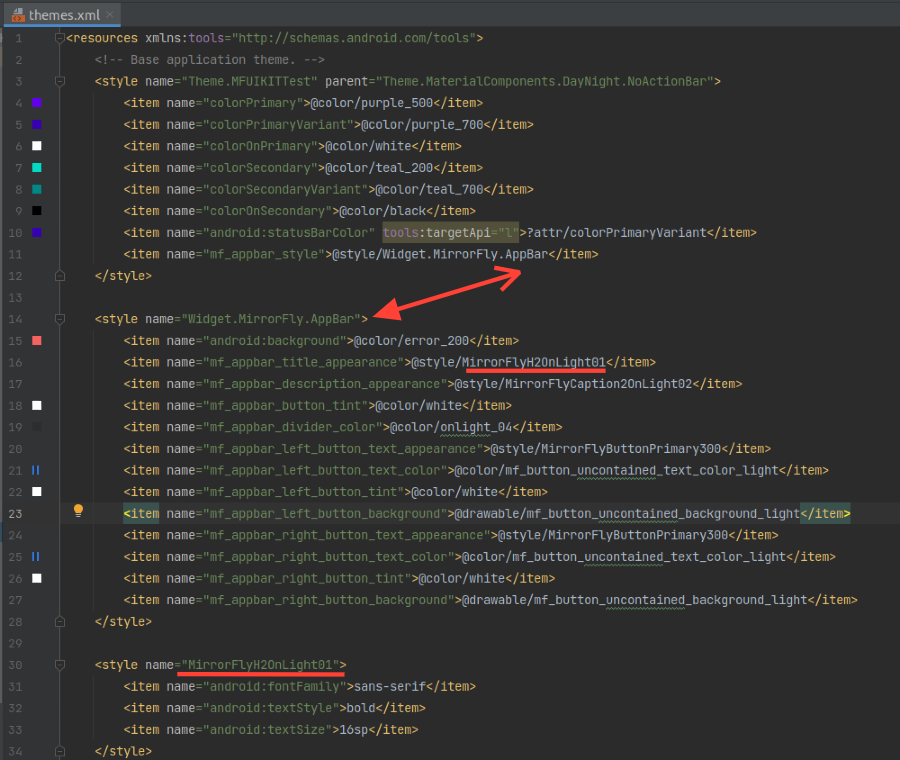This screenshot has width=900, height=760.
Task: Click @color/teal_200 value on line 7
Action: (x=379, y=168)
